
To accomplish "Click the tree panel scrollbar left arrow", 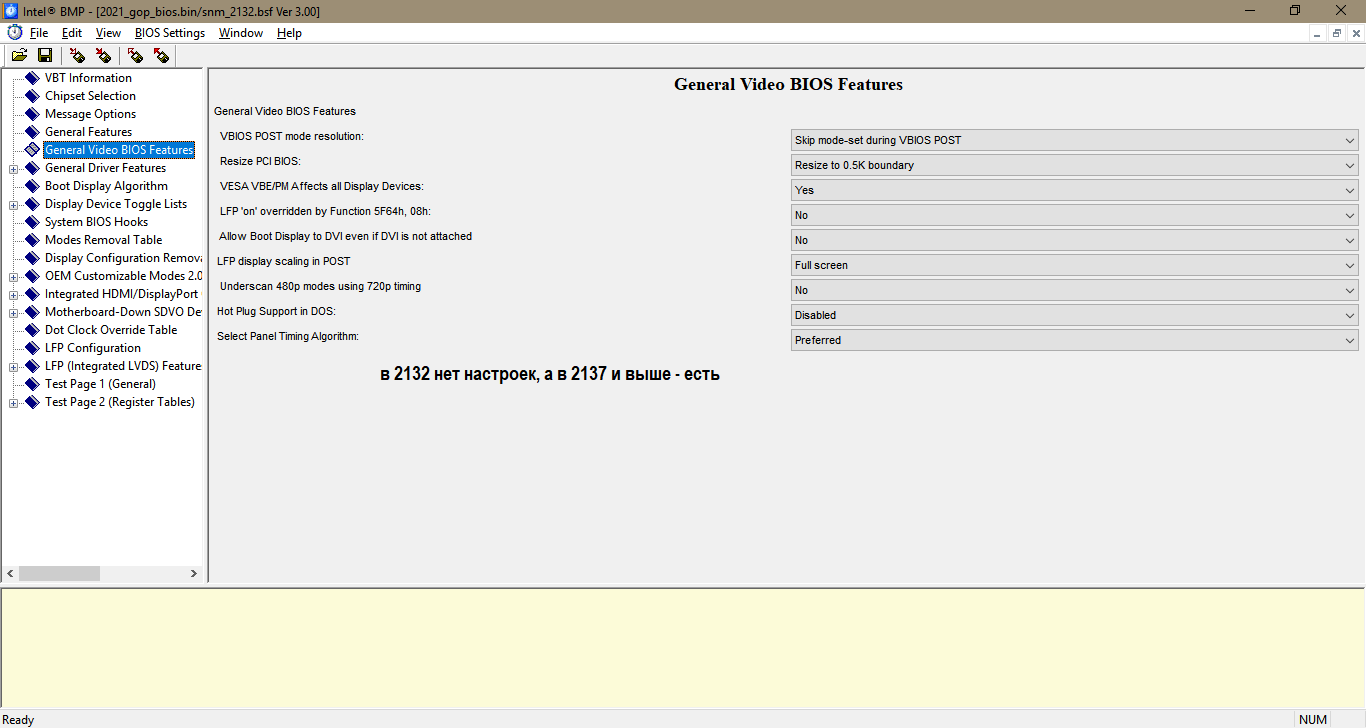I will point(10,574).
